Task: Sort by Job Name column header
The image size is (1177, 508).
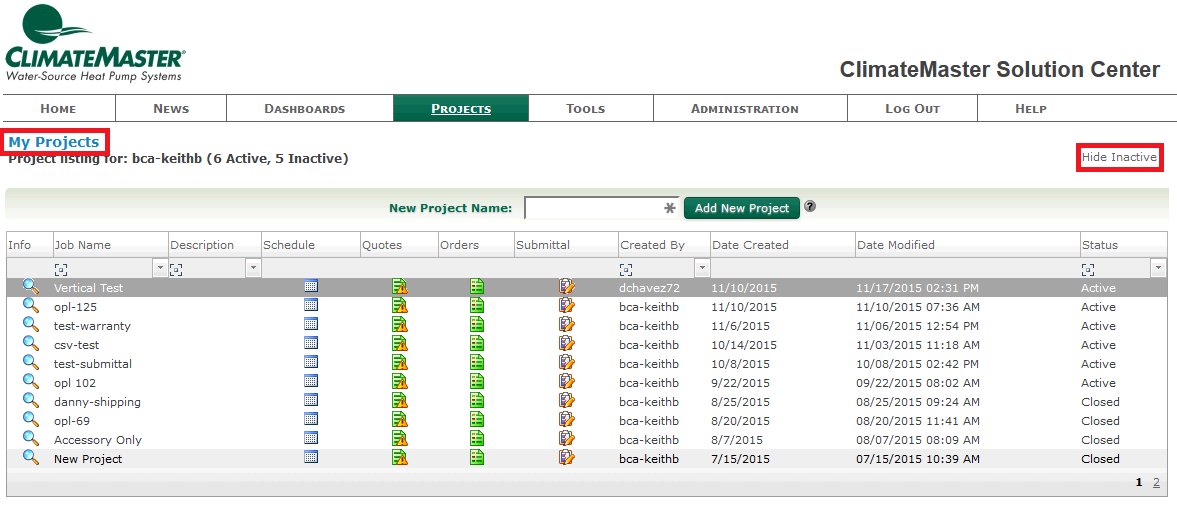Action: tap(83, 245)
